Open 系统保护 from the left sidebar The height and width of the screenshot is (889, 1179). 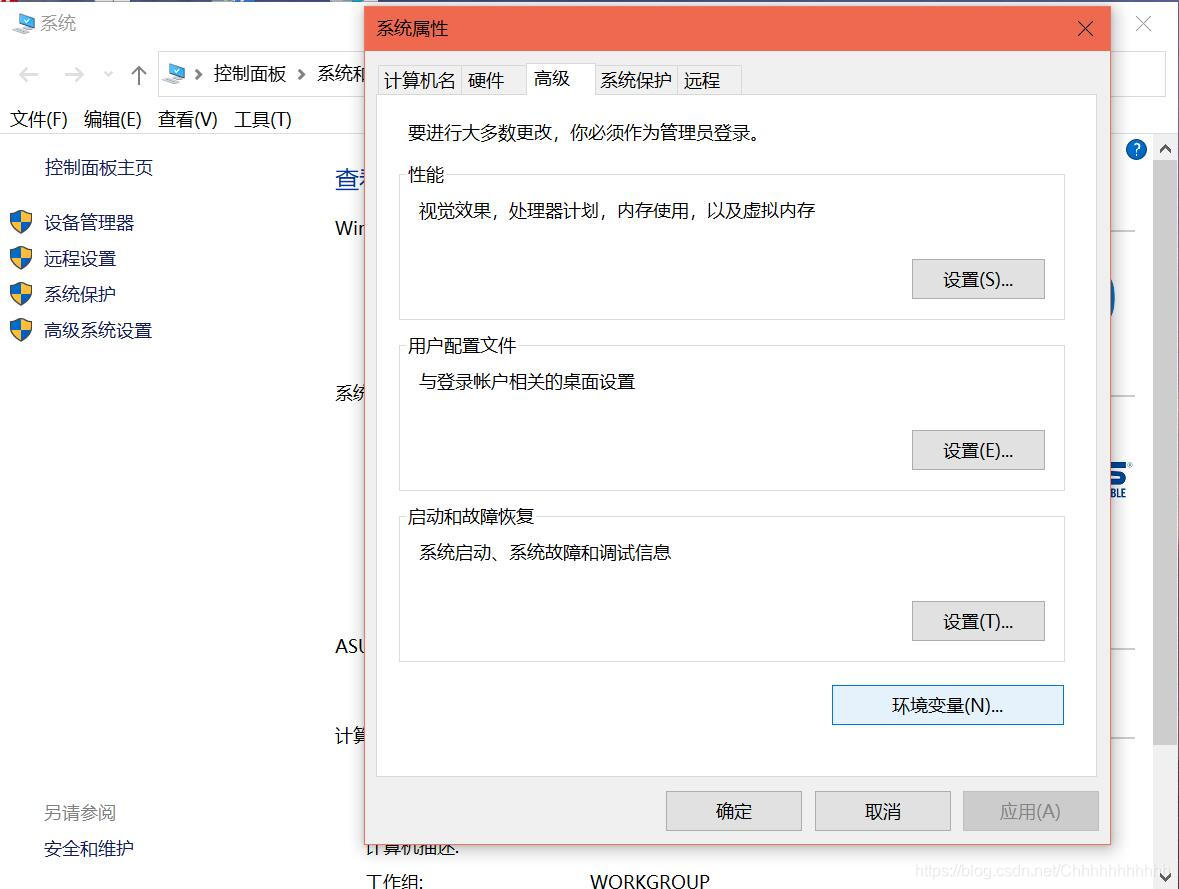point(78,294)
